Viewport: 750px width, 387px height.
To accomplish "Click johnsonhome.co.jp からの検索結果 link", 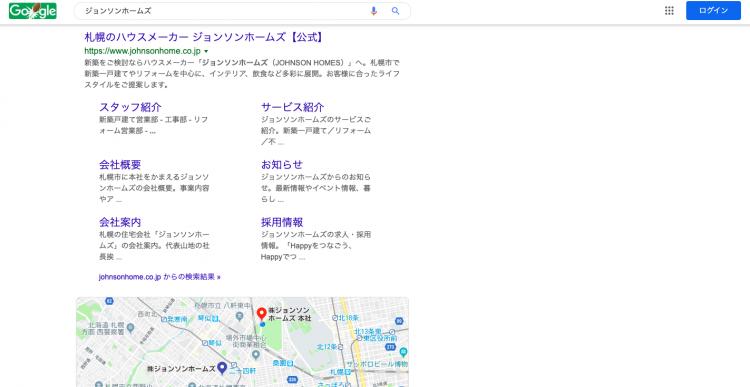I will pos(160,277).
